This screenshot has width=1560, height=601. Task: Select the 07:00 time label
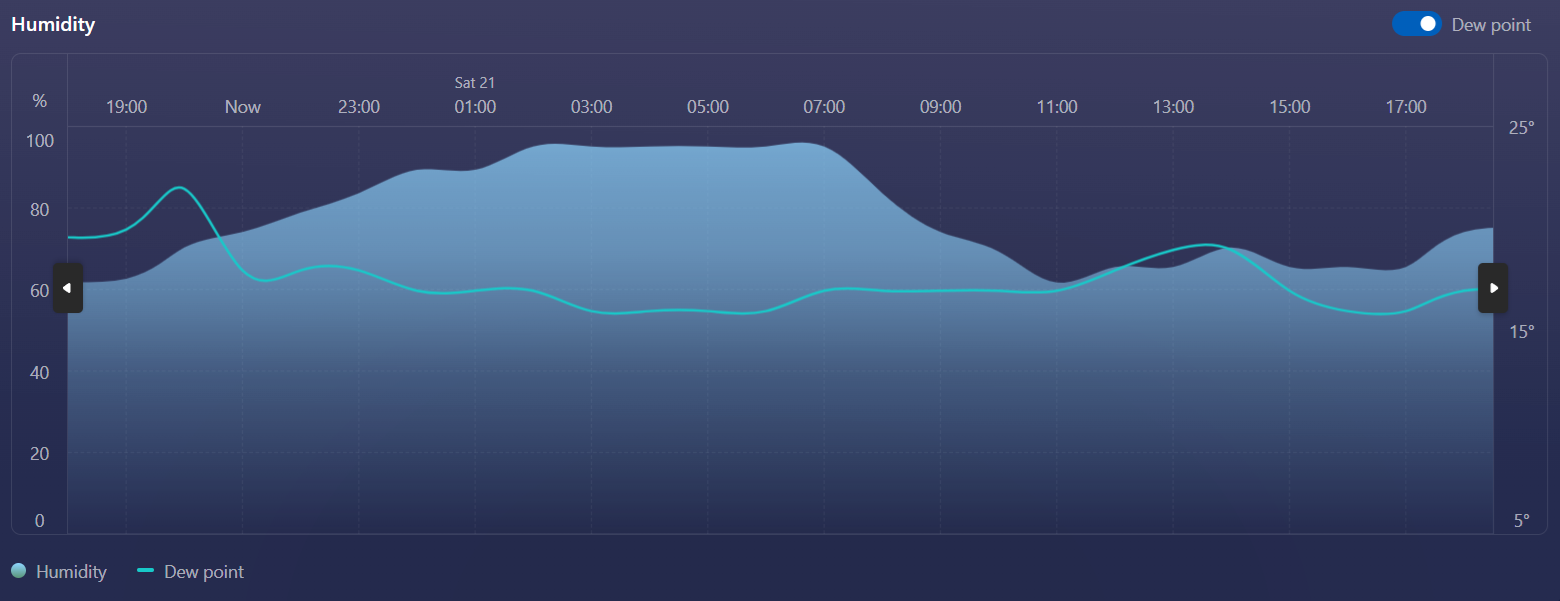pyautogui.click(x=824, y=107)
